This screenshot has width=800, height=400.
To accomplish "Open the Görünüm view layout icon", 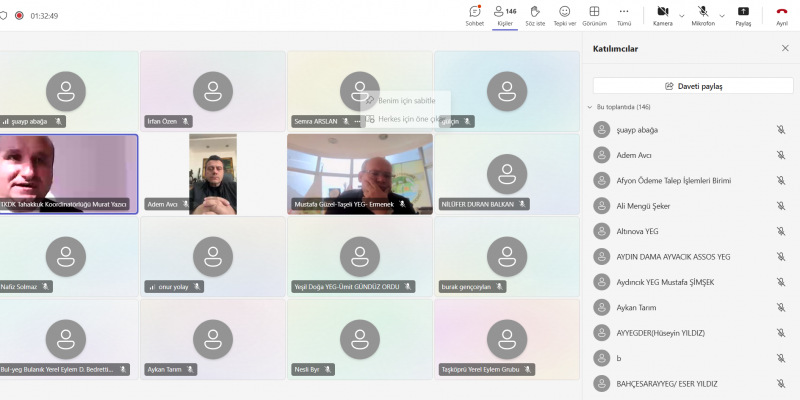I will (594, 14).
